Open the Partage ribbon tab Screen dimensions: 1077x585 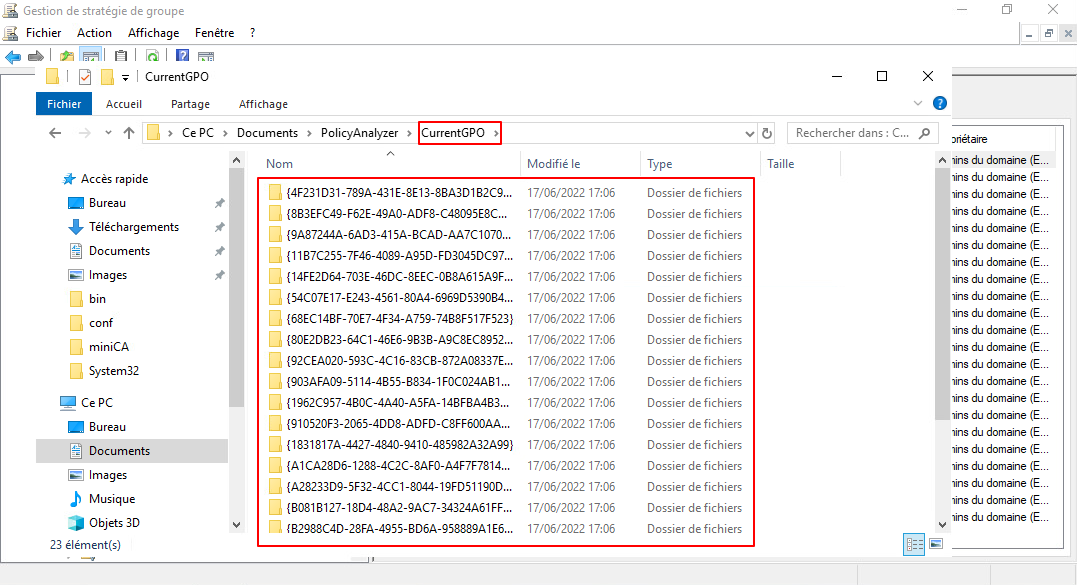[x=190, y=104]
